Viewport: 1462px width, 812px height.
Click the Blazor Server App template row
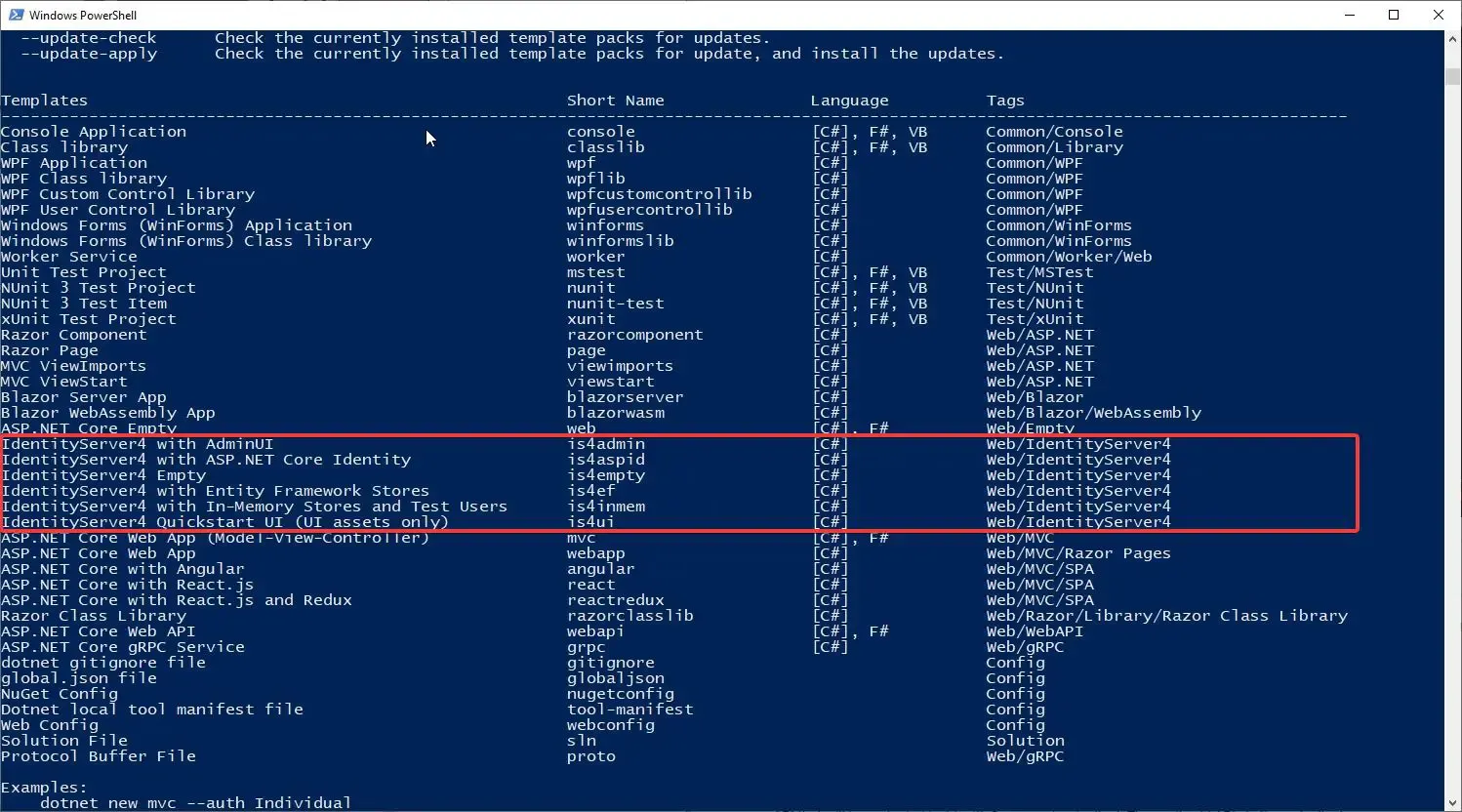83,397
